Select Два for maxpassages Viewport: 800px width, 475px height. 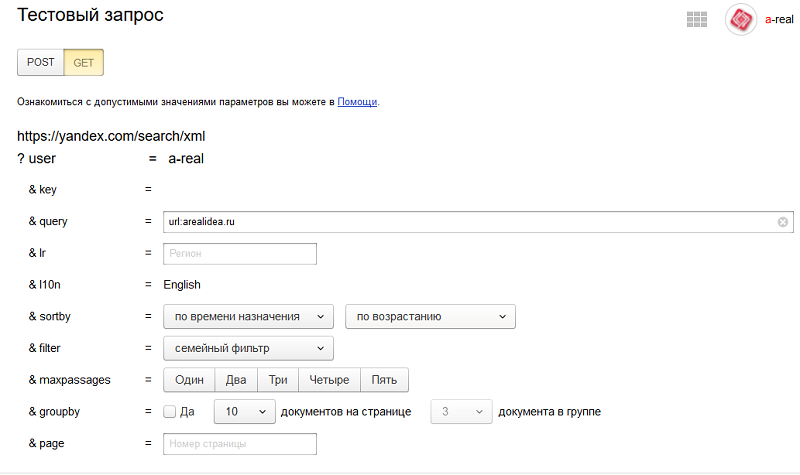pyautogui.click(x=236, y=380)
